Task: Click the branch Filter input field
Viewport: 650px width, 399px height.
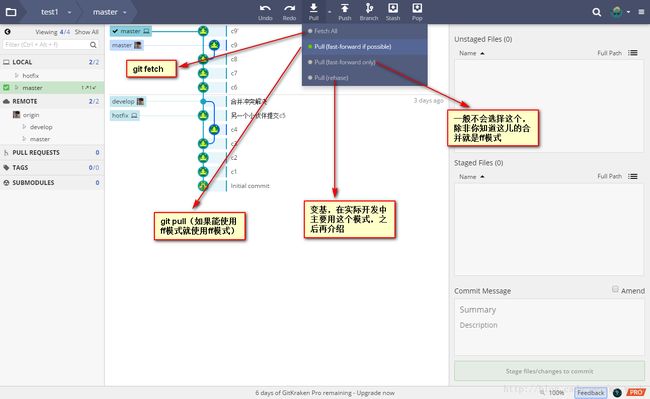Action: pos(51,44)
